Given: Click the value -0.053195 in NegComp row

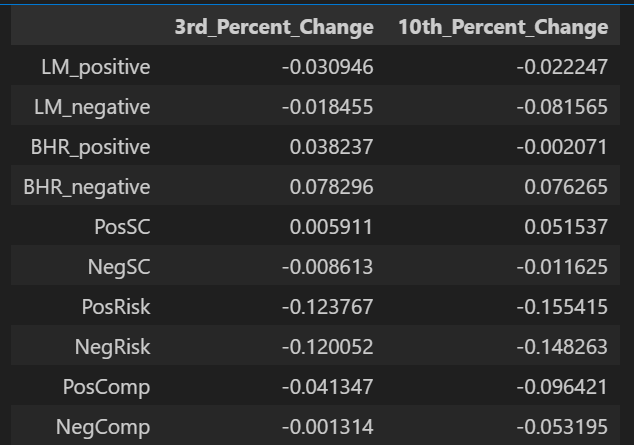Looking at the screenshot, I should point(562,427).
